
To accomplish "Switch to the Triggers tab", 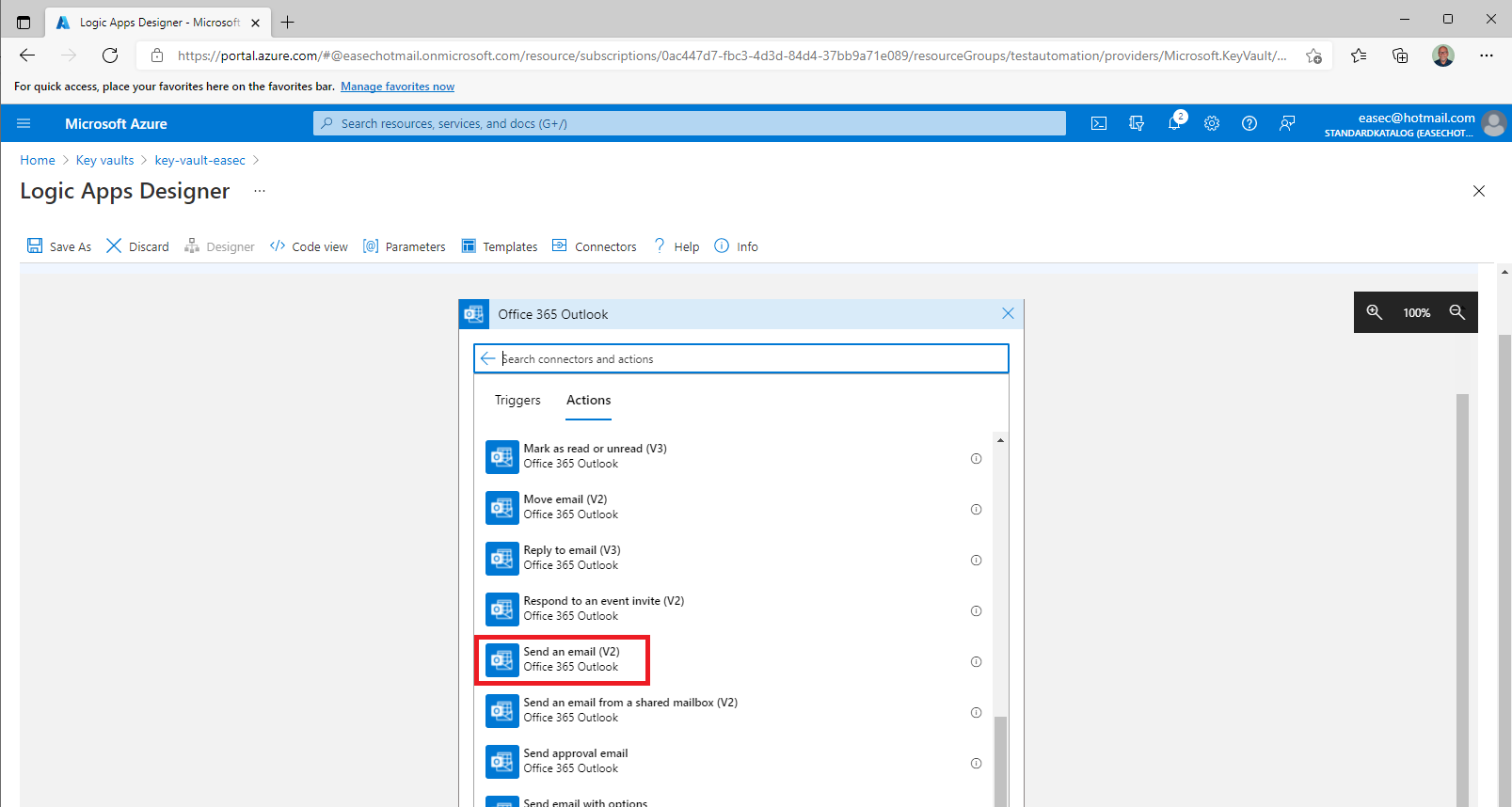I will pos(517,400).
